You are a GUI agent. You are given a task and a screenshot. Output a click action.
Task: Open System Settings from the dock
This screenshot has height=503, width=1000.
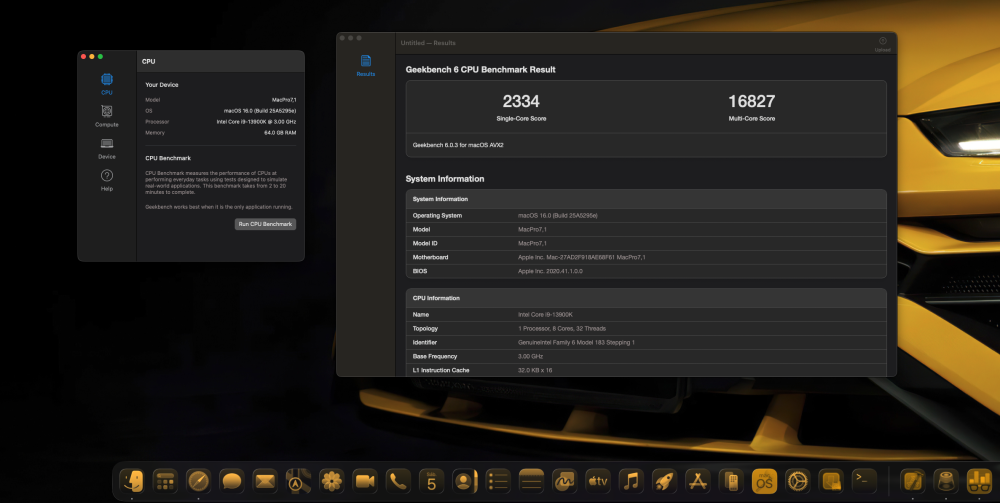pyautogui.click(x=797, y=481)
